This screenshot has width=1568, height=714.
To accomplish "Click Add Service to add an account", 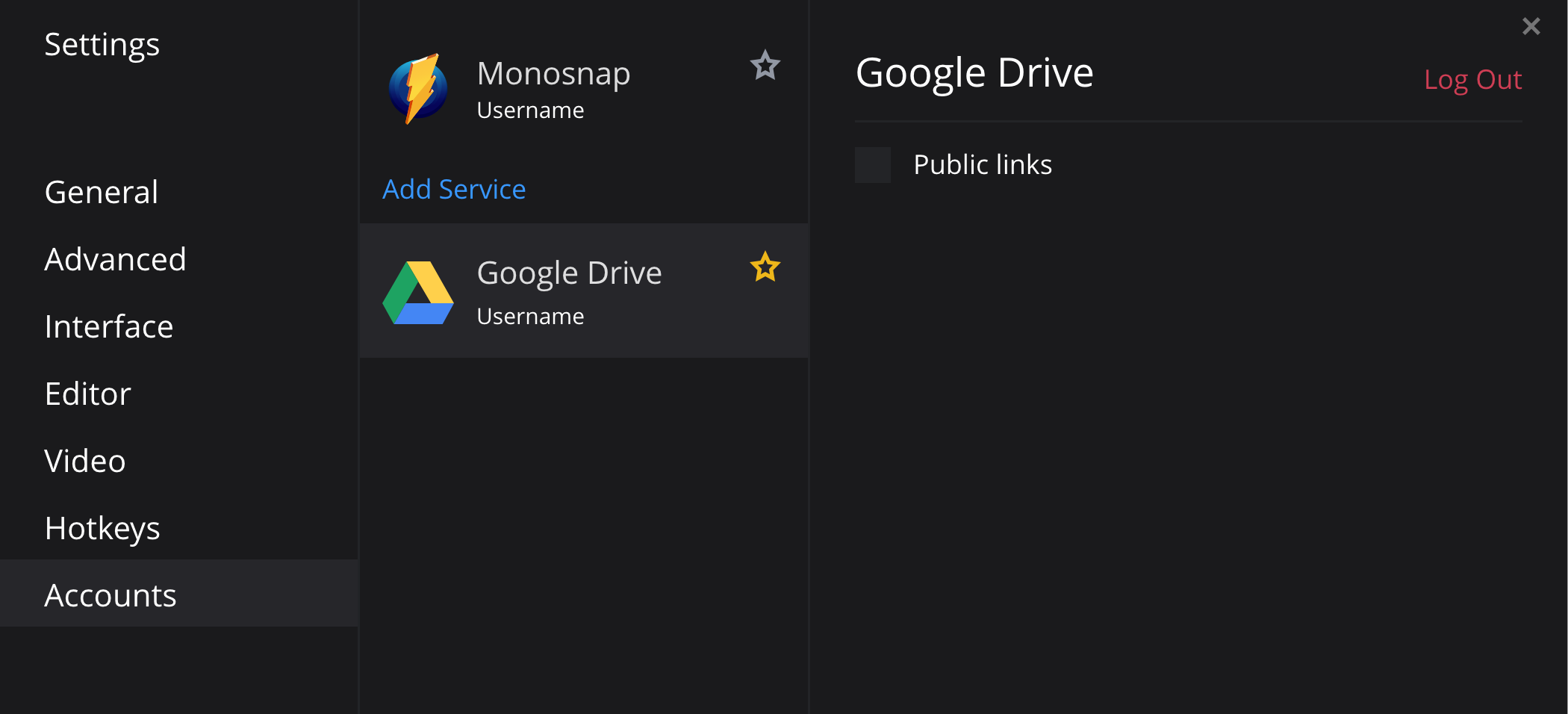I will coord(454,190).
